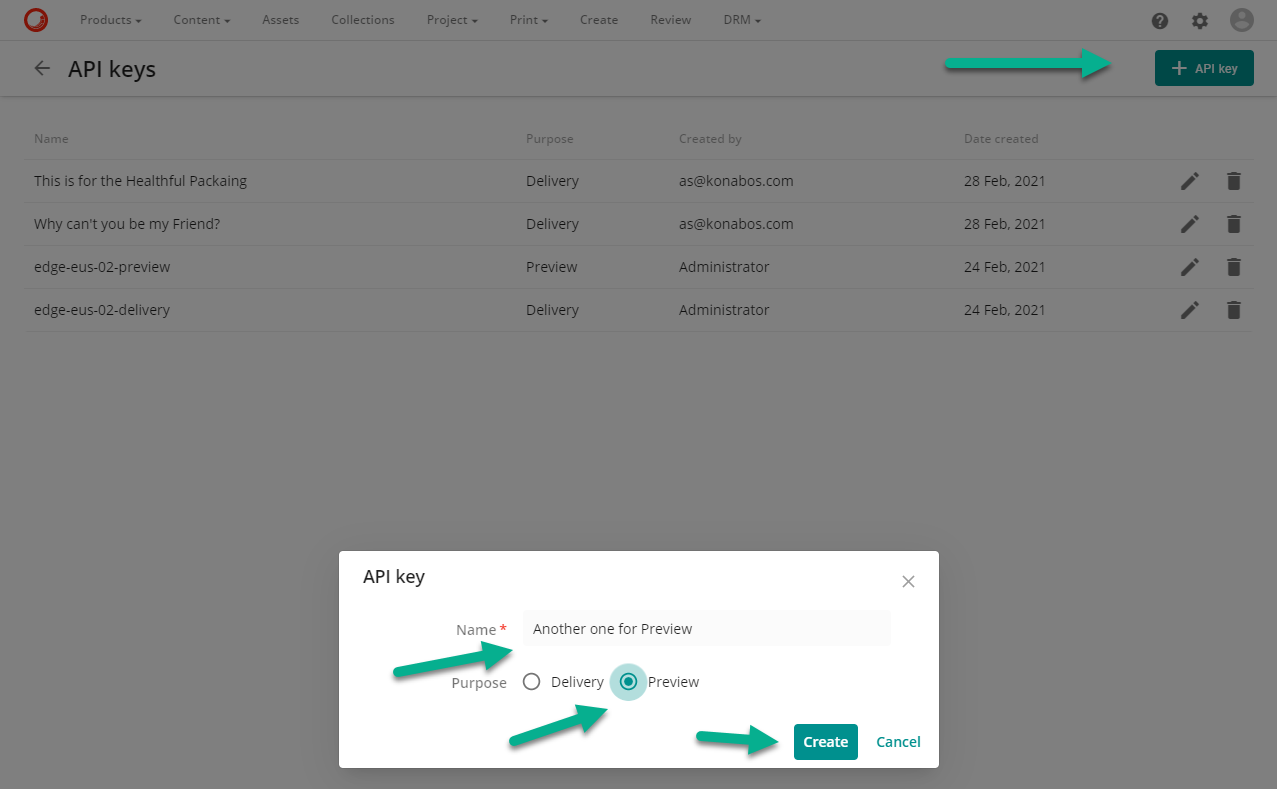
Task: Edit the Healthful Packaing API key
Action: pos(1189,181)
